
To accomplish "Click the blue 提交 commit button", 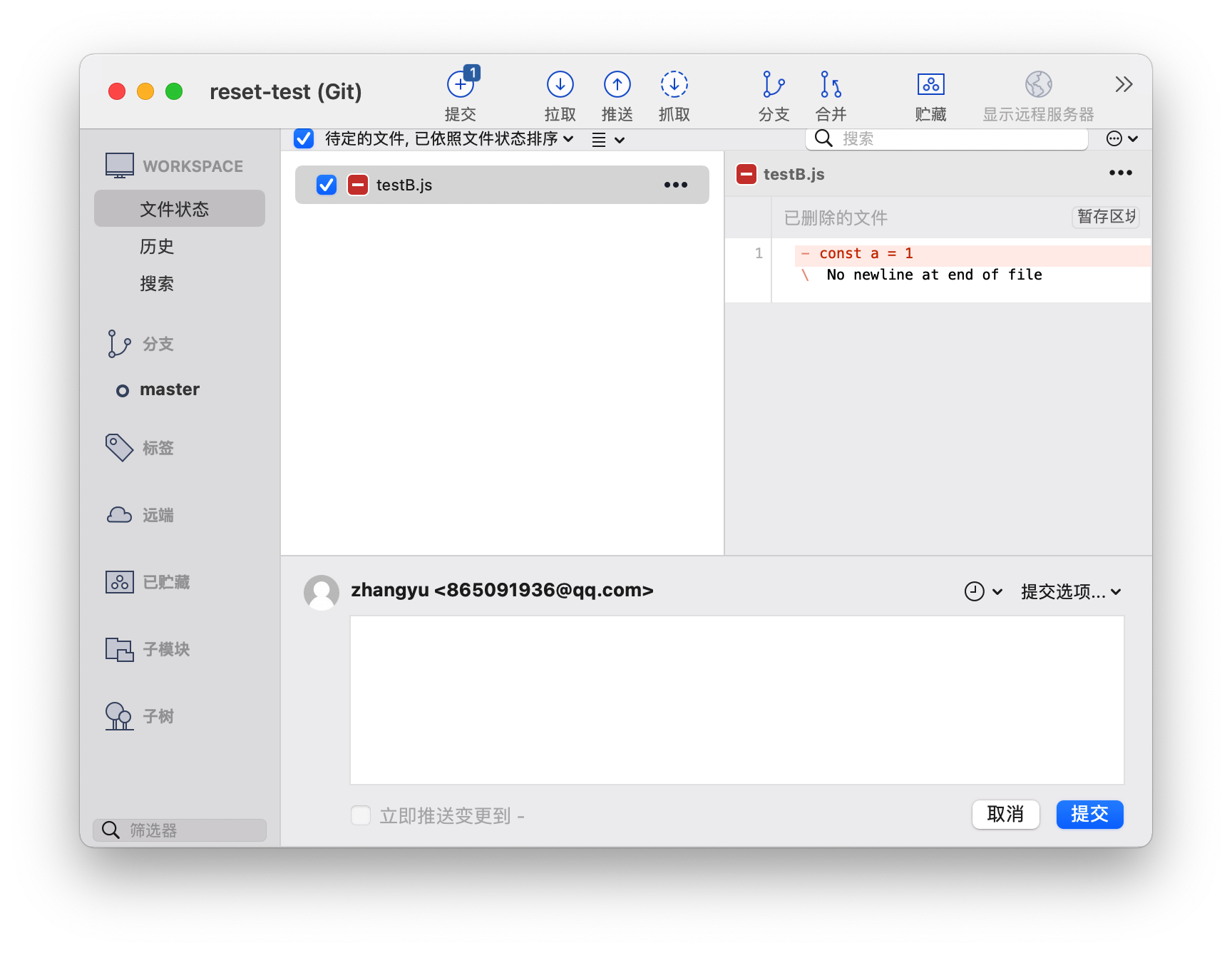I will (x=1089, y=814).
